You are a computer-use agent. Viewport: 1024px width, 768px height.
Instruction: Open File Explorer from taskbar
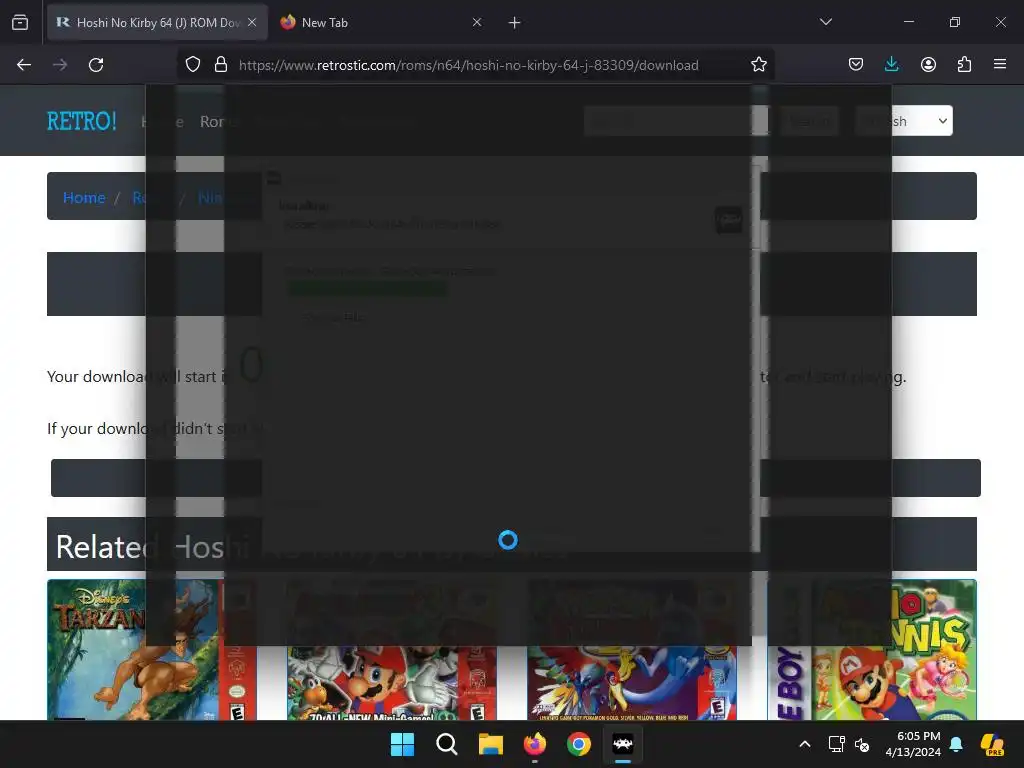[490, 744]
